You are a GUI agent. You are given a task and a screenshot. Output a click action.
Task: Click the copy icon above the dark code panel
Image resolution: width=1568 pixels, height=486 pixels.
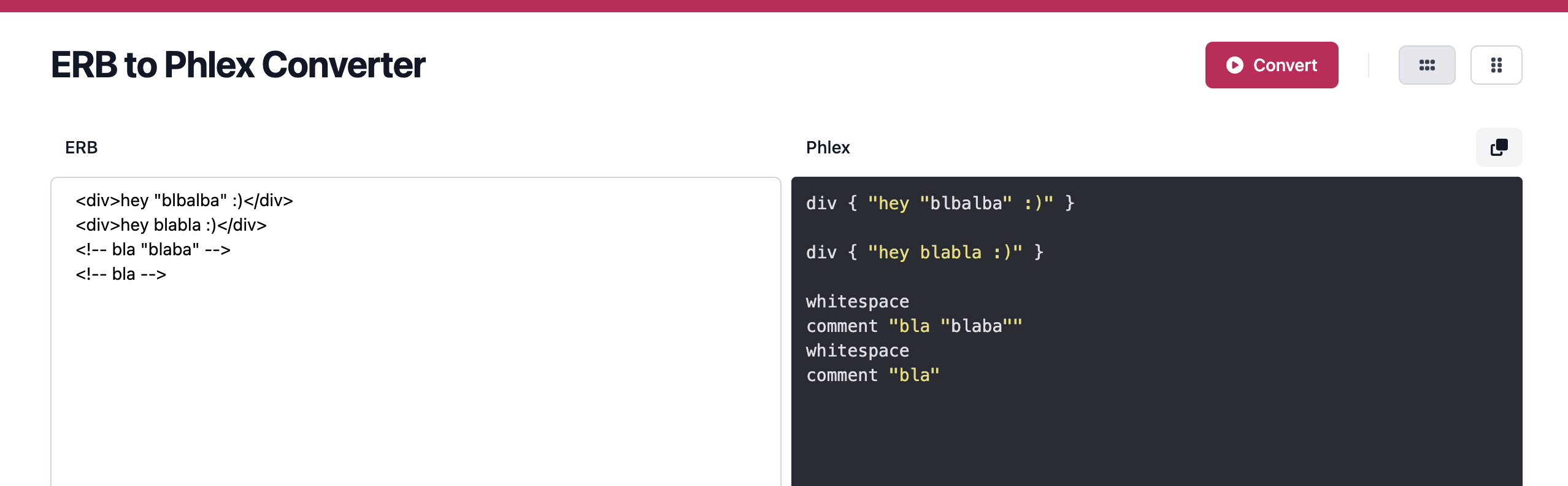click(x=1499, y=147)
